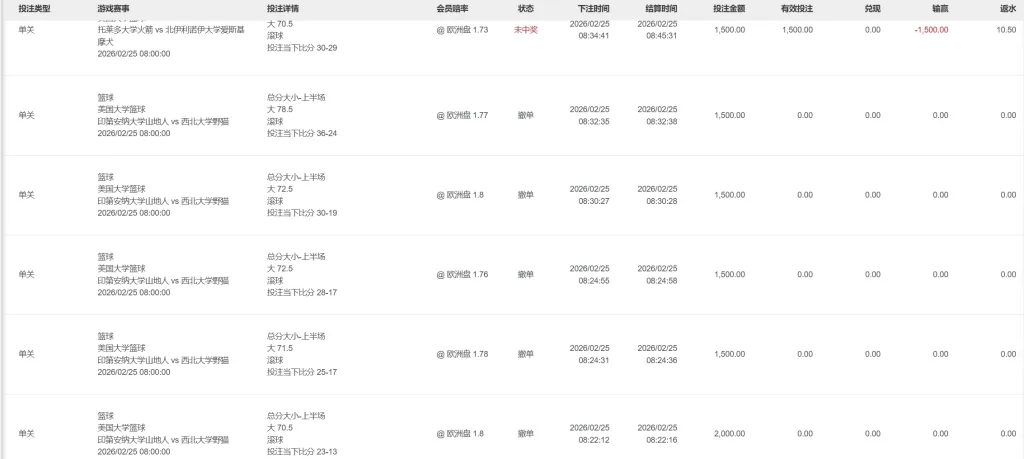Click the 输赢 column header

(x=940, y=7)
